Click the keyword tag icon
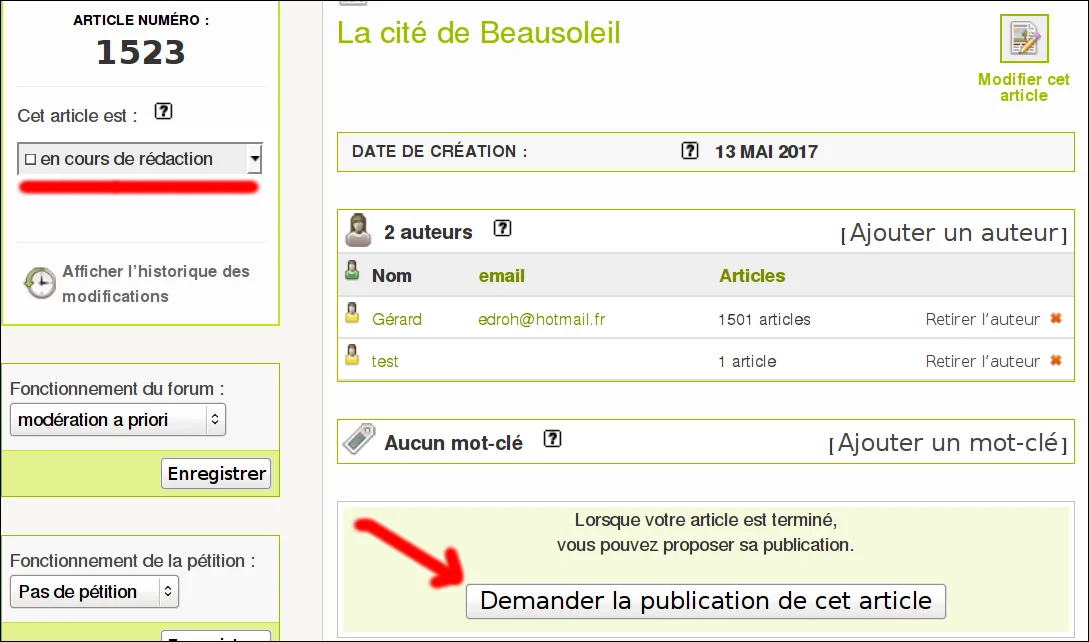 [359, 440]
